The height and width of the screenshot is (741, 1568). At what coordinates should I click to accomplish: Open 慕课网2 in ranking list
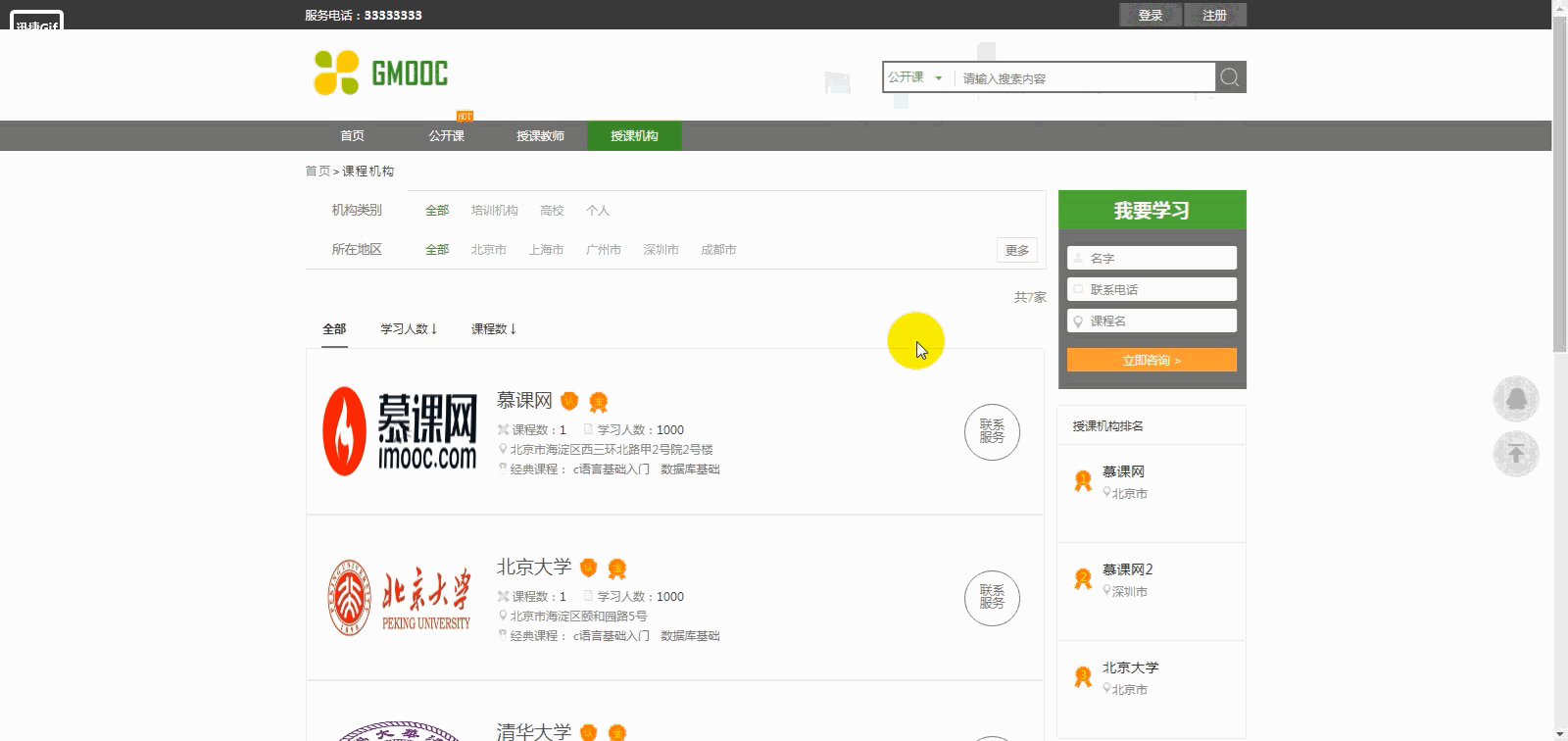[1127, 569]
